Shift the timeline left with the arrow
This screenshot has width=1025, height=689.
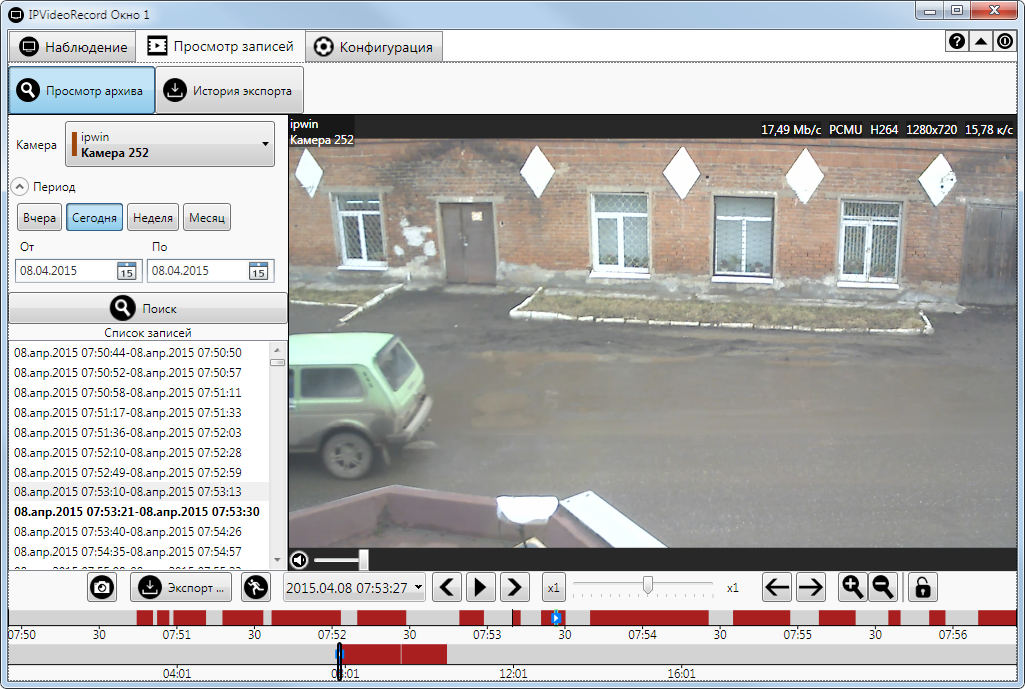click(x=777, y=587)
